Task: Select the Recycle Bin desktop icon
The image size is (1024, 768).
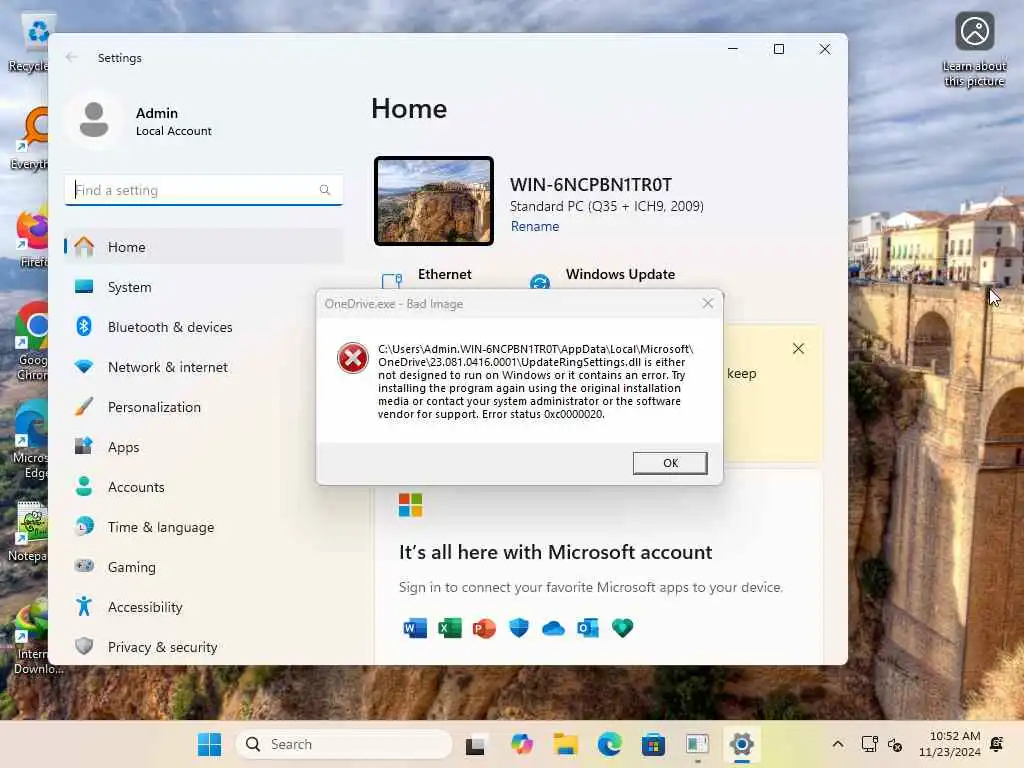Action: 29,43
